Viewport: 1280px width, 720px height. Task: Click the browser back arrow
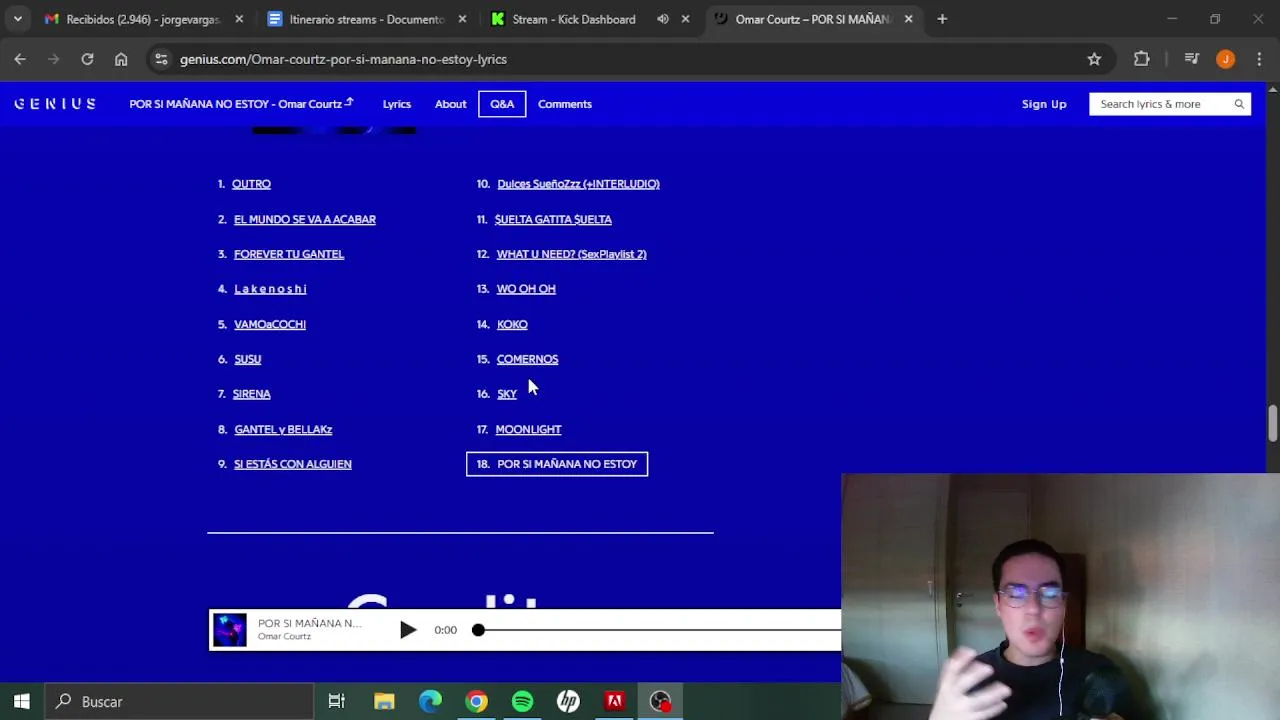click(20, 59)
